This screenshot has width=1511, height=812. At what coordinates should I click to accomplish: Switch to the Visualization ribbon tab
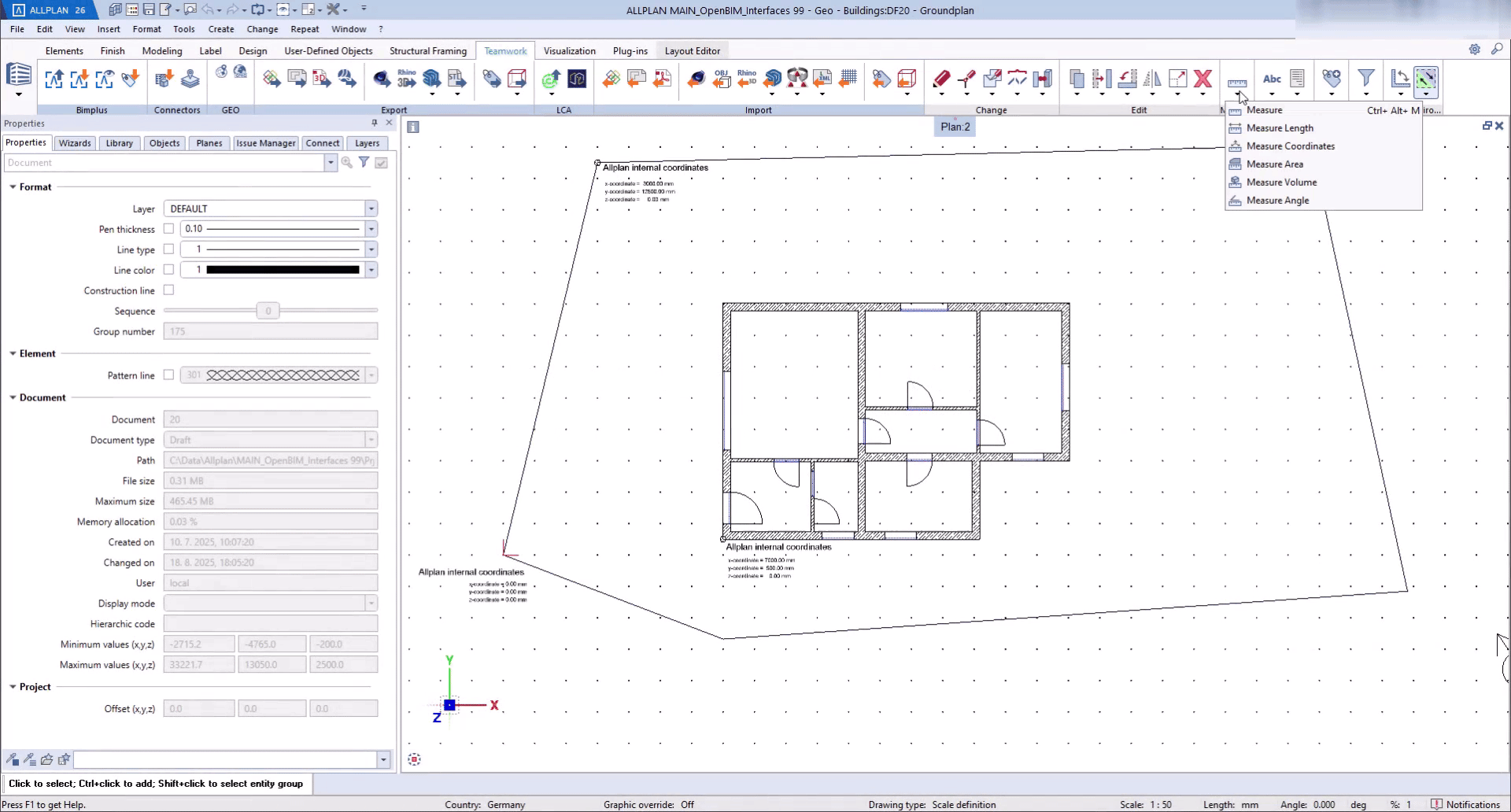click(569, 51)
